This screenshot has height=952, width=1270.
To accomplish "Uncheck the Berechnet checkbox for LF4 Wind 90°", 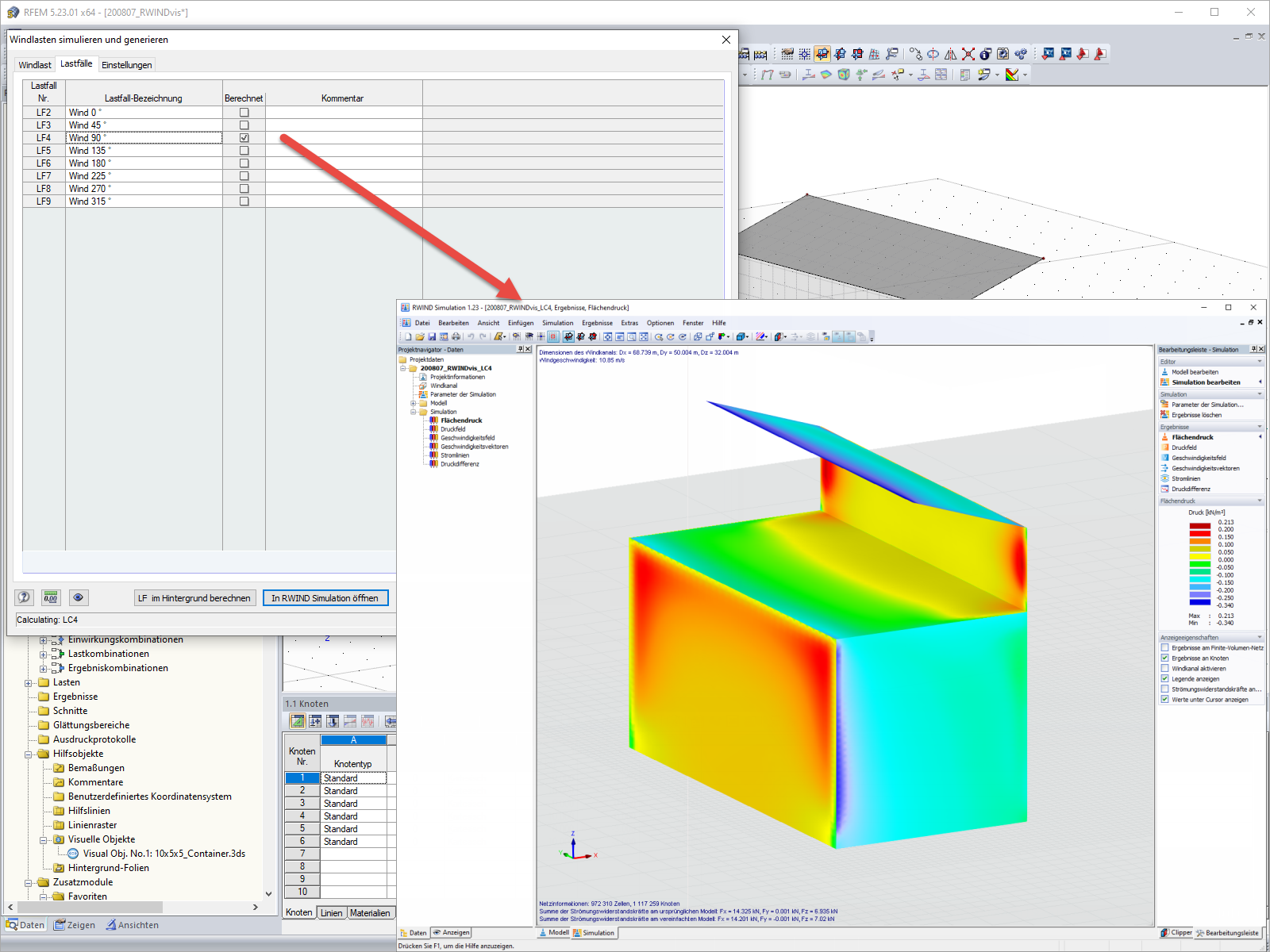I will click(244, 138).
